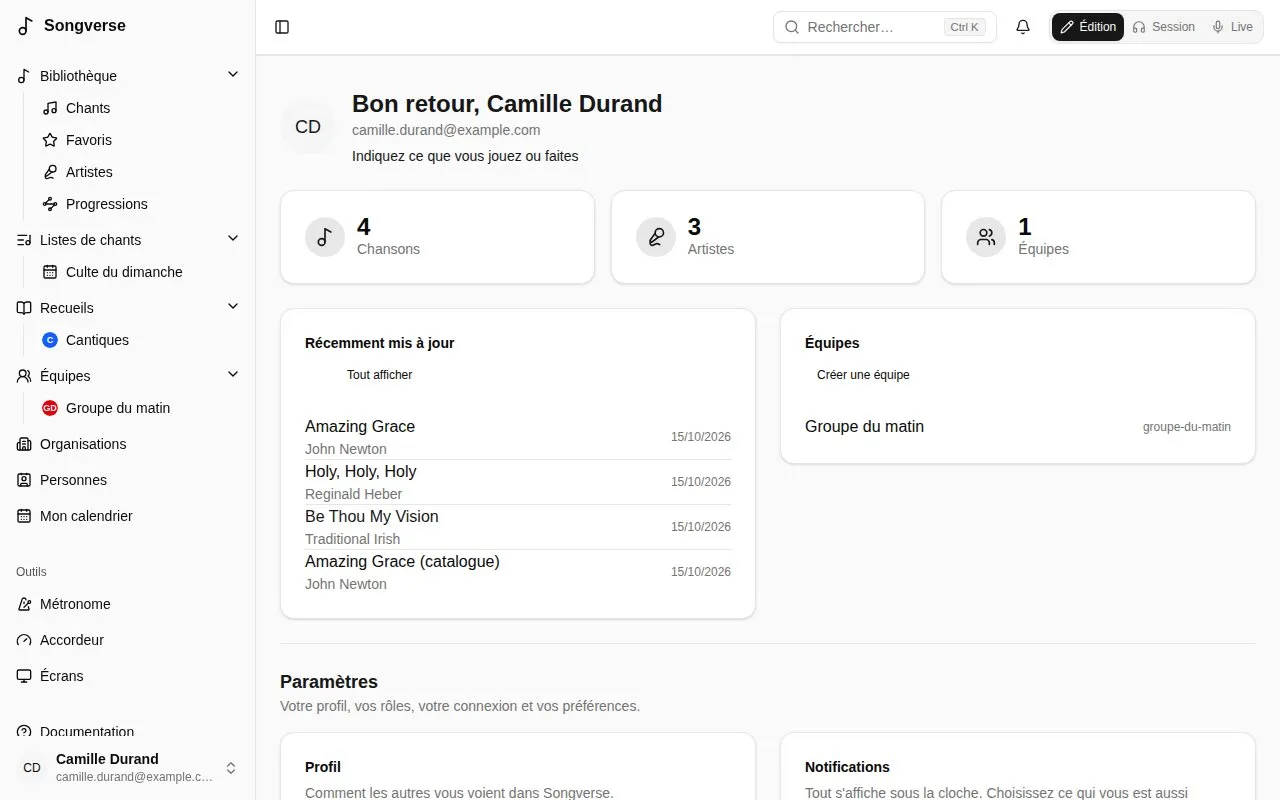Launch the Accordeur tuner tool
Viewport: 1280px width, 800px height.
click(x=128, y=640)
